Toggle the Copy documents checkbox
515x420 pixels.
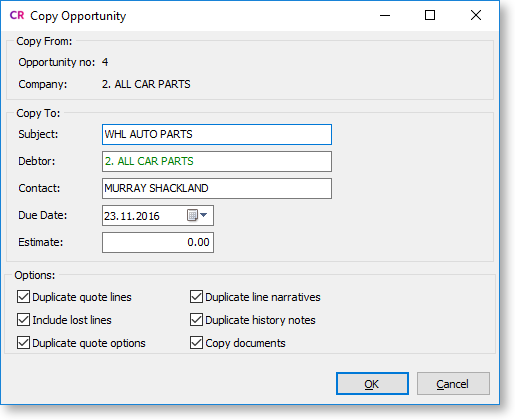coord(196,343)
